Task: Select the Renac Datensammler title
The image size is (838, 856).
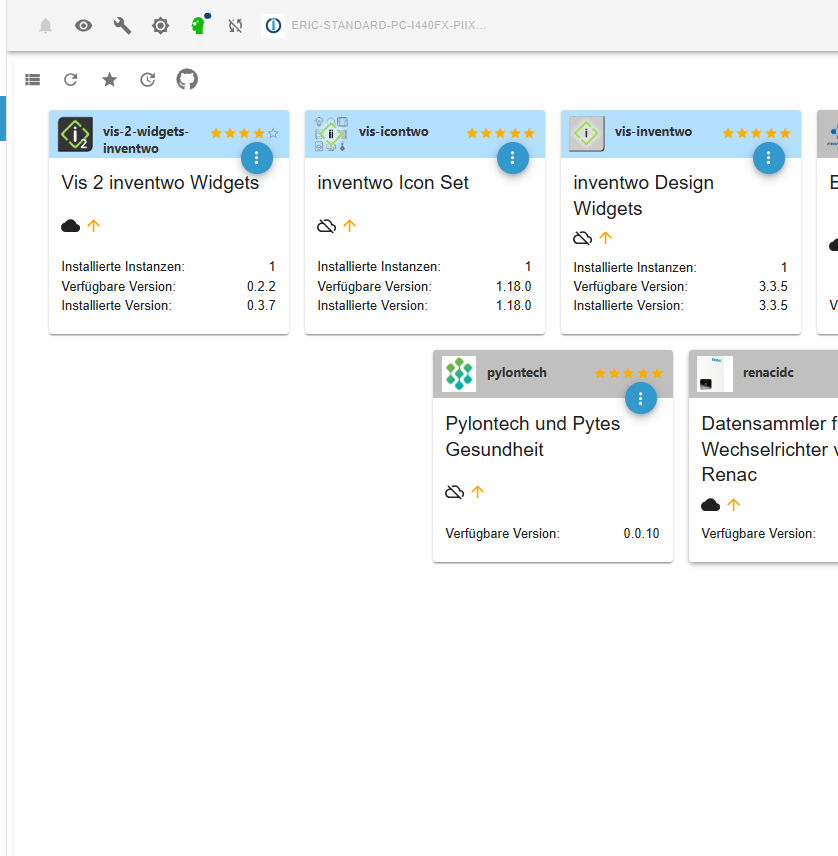Action: (x=769, y=449)
